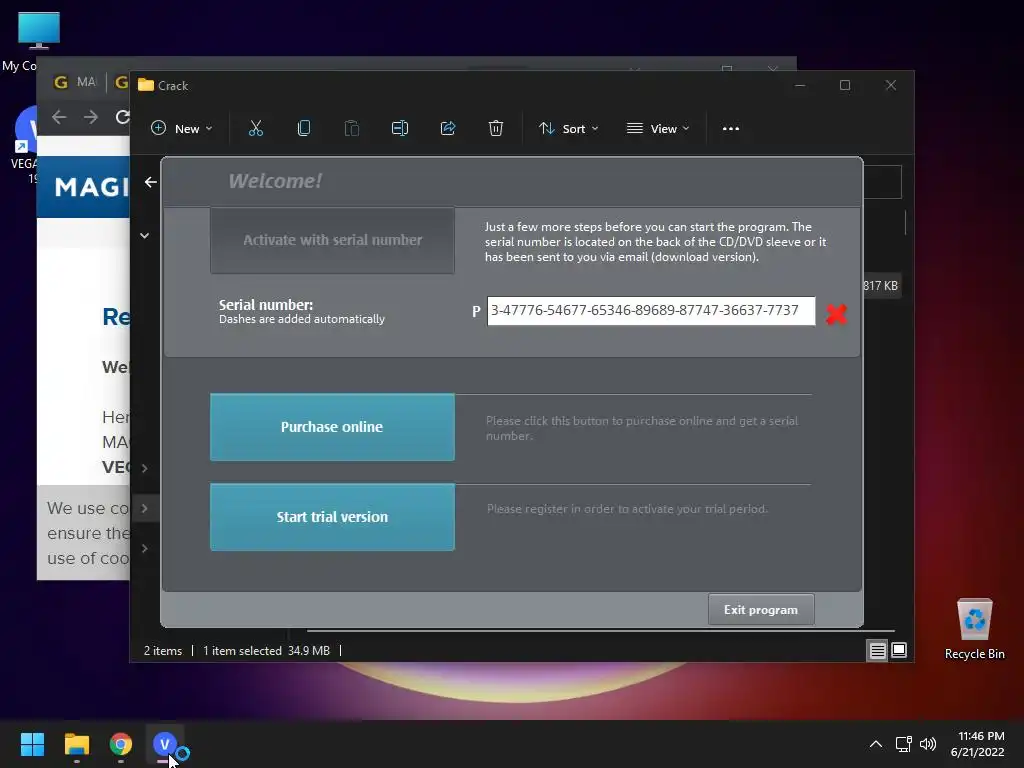Click the Paste clipboard icon
Image resolution: width=1024 pixels, height=768 pixels.
tap(352, 129)
